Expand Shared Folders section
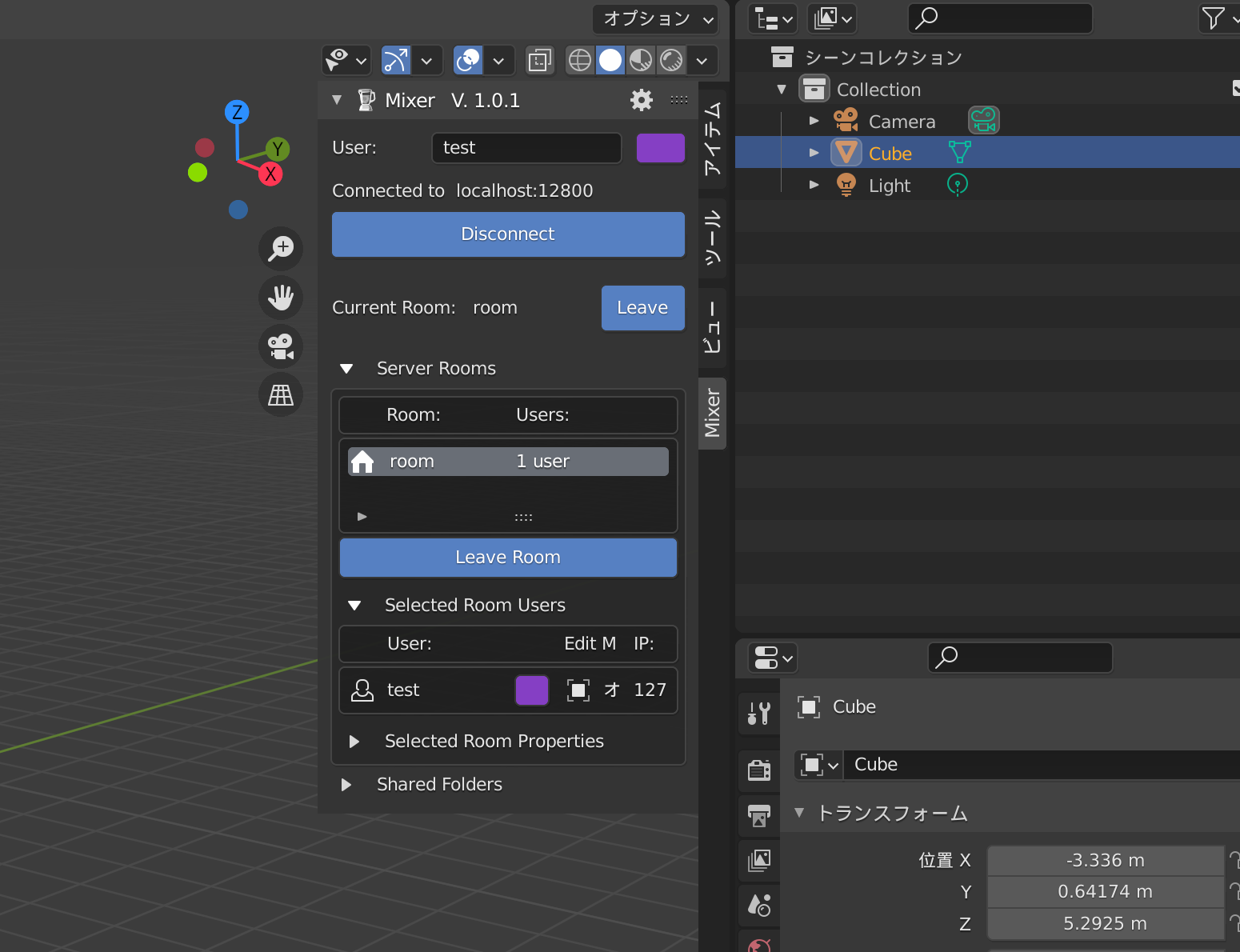Image resolution: width=1240 pixels, height=952 pixels. [346, 785]
